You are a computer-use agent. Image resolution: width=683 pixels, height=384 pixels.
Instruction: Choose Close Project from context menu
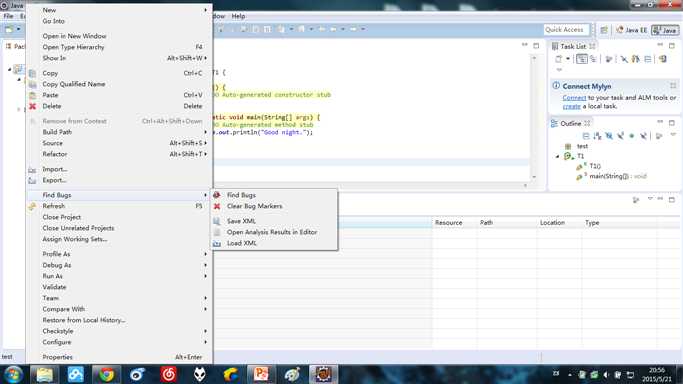click(x=62, y=217)
